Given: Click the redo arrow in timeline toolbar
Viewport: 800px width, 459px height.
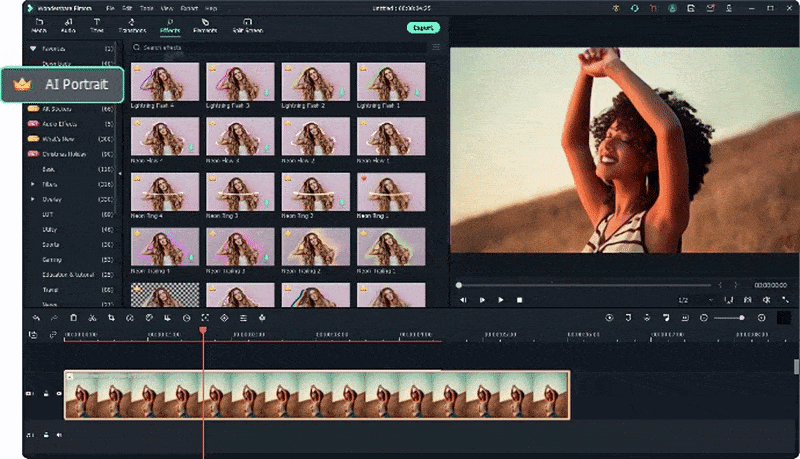Looking at the screenshot, I should [54, 318].
